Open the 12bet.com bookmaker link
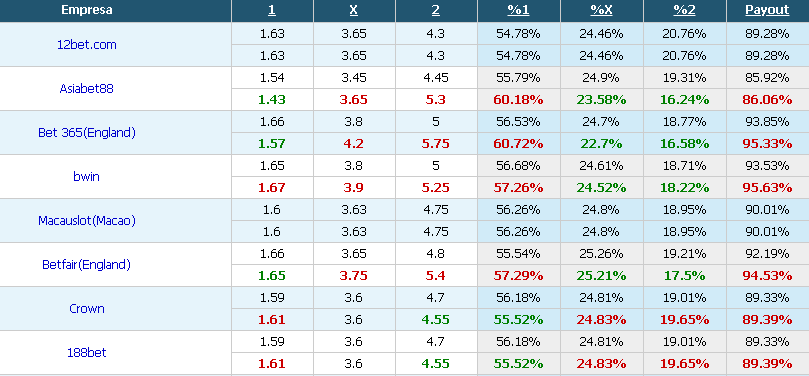 point(87,45)
